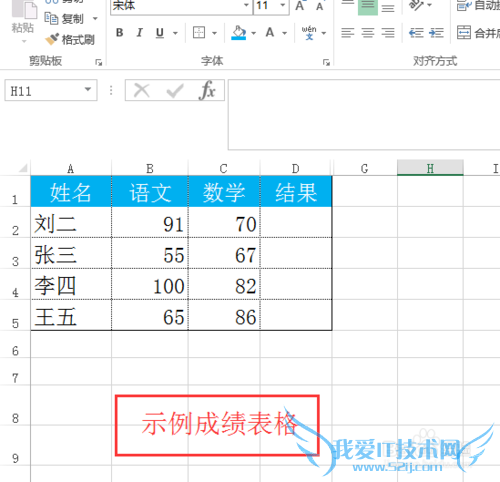This screenshot has height=482, width=500.
Task: Align text left
Action: pyautogui.click(x=348, y=33)
